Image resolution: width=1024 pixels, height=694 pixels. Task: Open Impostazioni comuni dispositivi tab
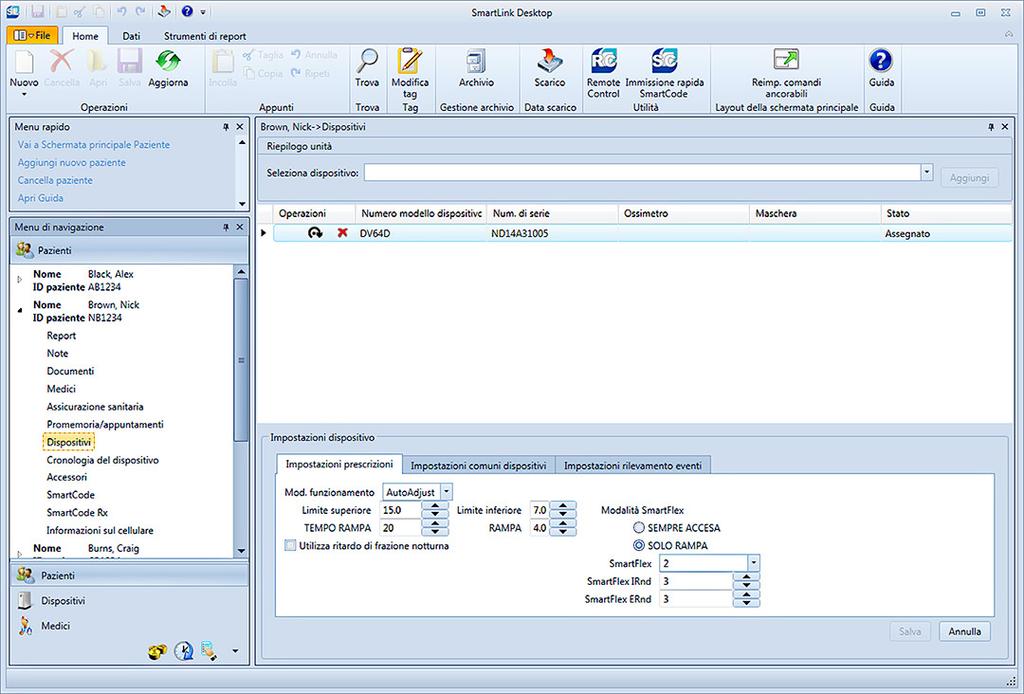pos(478,465)
